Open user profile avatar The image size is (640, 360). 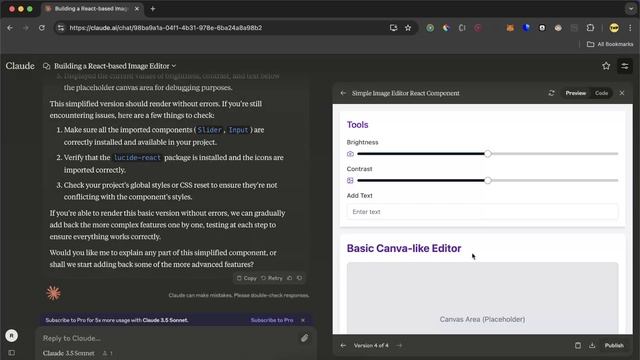11,336
